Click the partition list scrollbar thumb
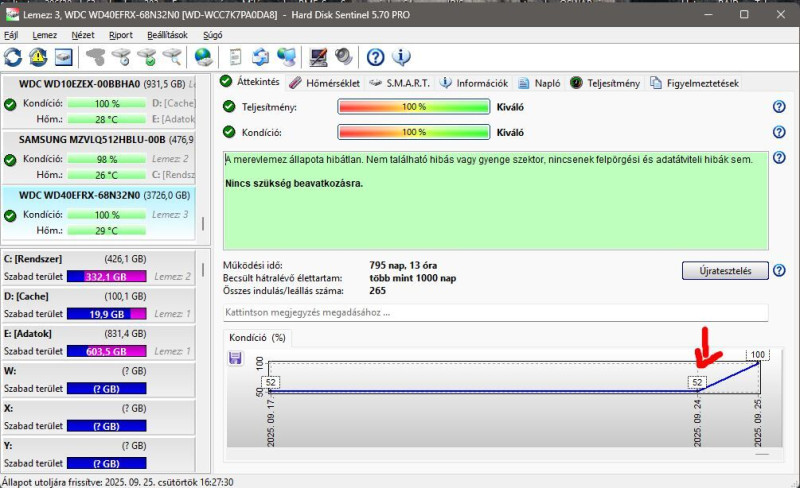Image resolution: width=800 pixels, height=488 pixels. [x=203, y=270]
